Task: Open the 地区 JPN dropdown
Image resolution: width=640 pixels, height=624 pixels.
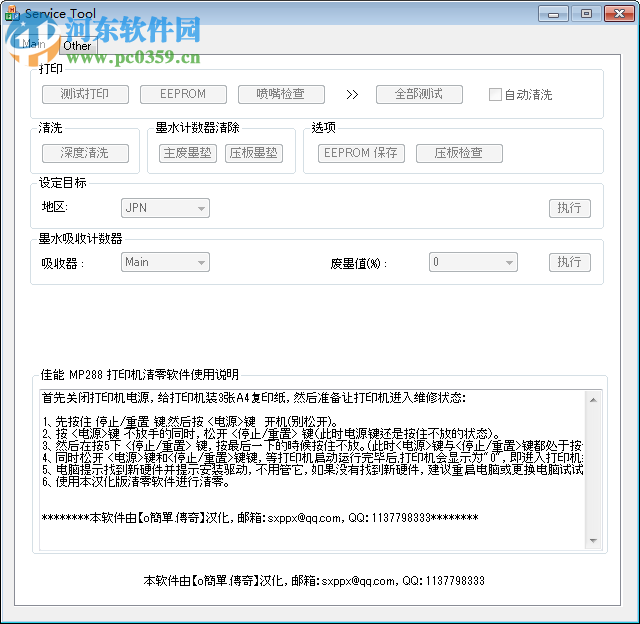Action: point(165,208)
